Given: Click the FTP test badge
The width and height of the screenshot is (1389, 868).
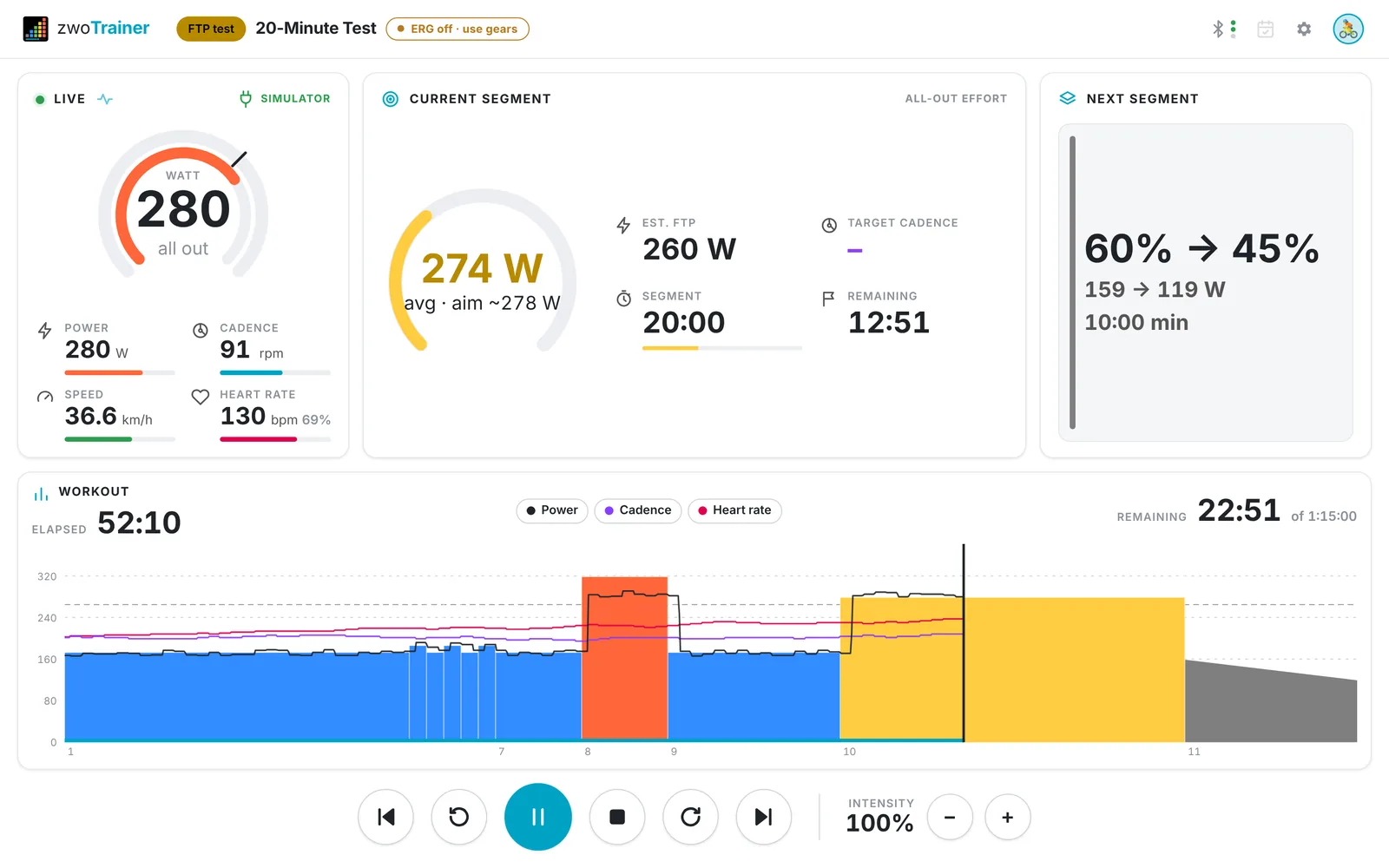Looking at the screenshot, I should (211, 29).
